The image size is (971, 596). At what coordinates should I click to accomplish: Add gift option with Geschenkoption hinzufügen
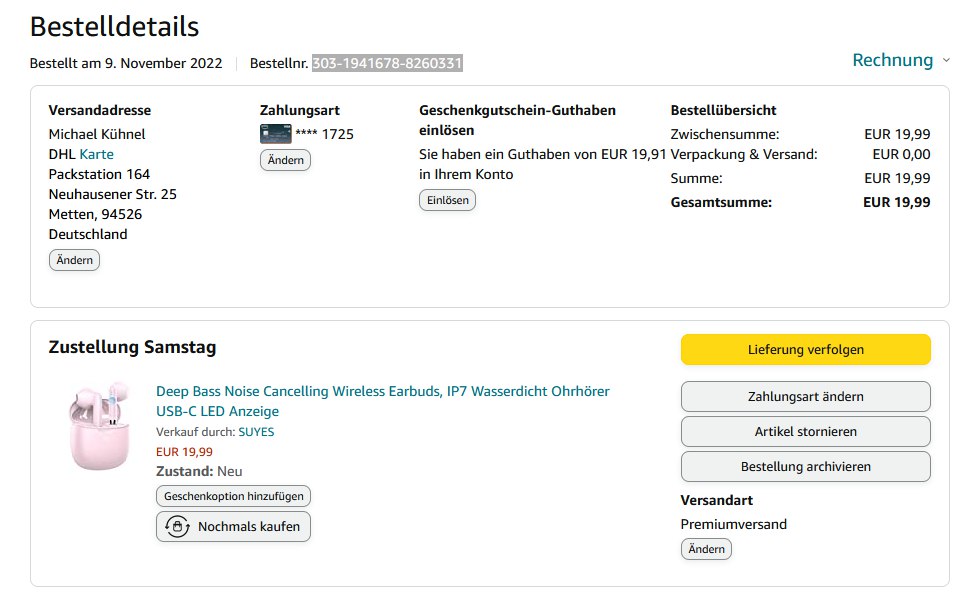[233, 496]
